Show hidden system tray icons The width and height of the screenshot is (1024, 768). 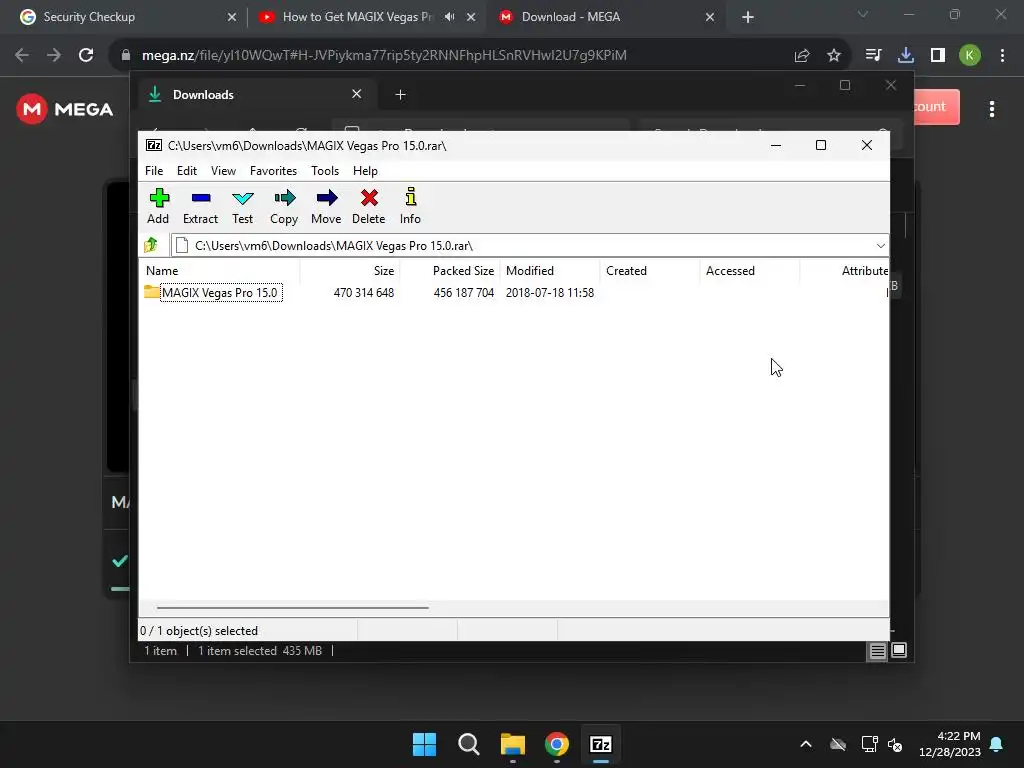coord(806,744)
